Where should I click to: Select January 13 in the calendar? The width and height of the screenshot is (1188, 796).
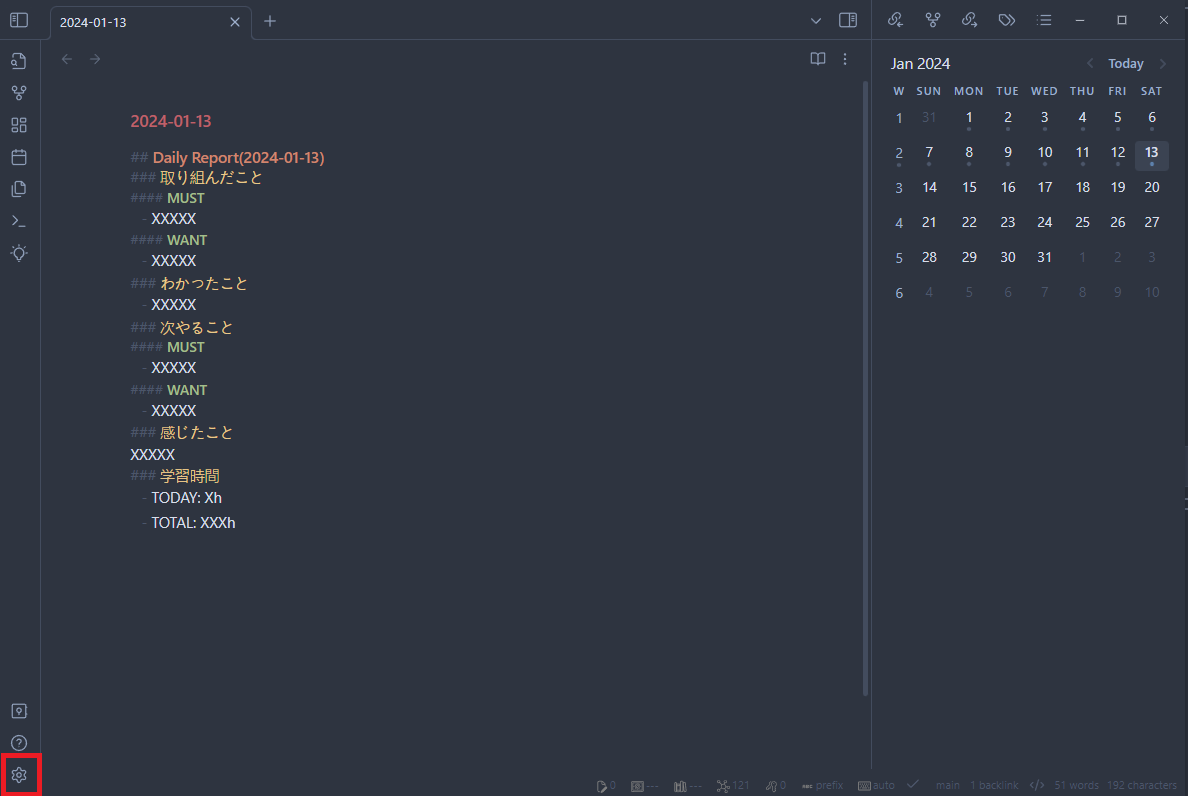coord(1152,155)
